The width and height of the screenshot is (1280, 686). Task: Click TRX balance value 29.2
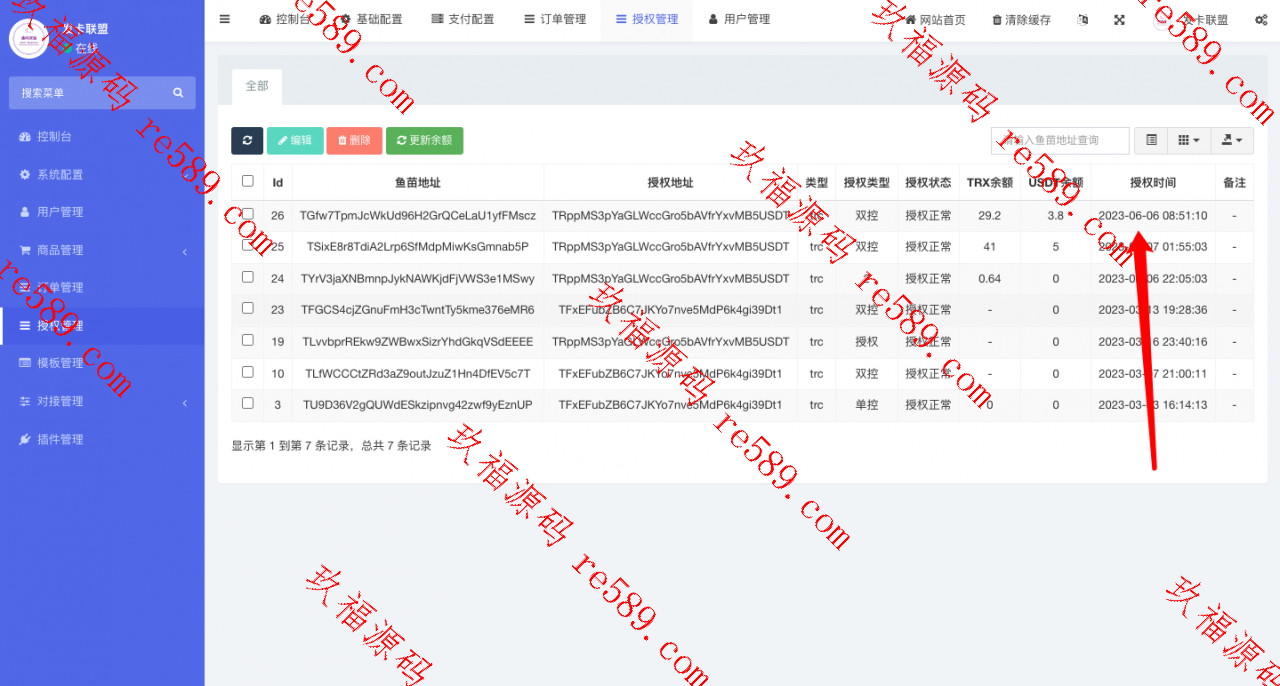tap(990, 215)
